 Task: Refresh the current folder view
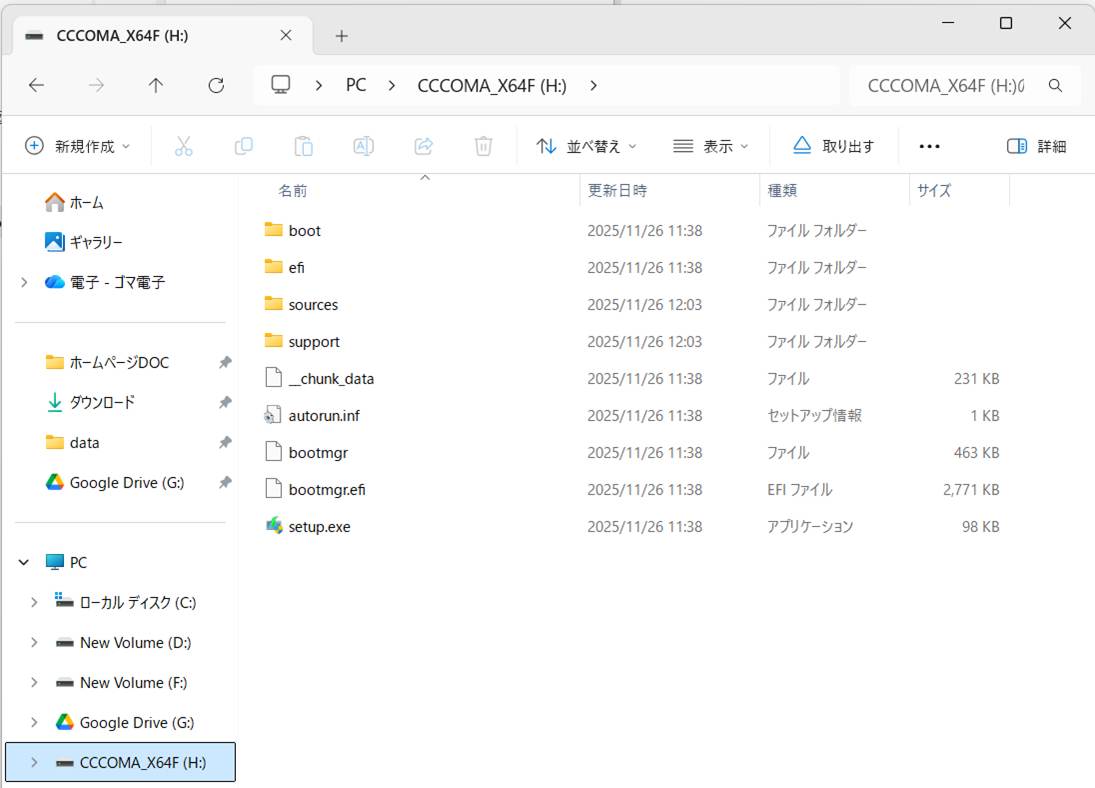click(x=216, y=86)
